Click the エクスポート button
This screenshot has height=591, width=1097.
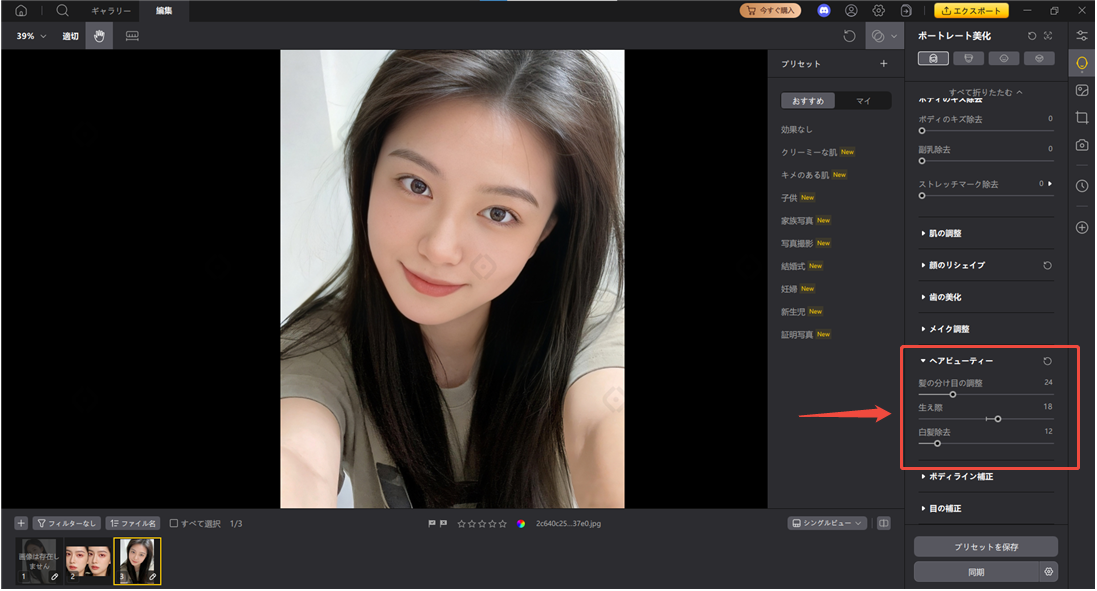point(971,11)
